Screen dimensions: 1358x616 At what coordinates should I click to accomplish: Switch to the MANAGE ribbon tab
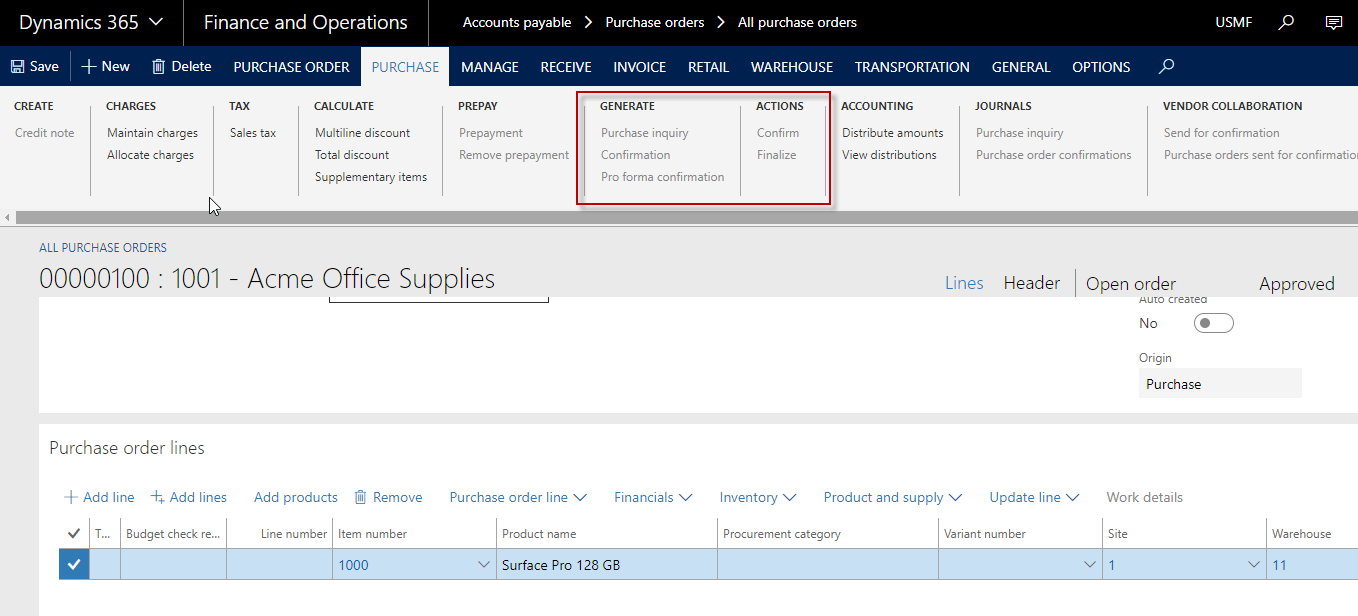click(x=490, y=67)
